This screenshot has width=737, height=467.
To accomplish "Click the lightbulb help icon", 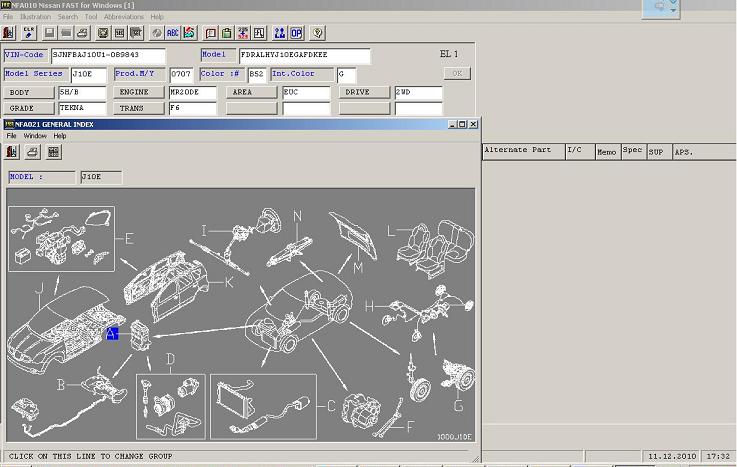I will (x=318, y=33).
